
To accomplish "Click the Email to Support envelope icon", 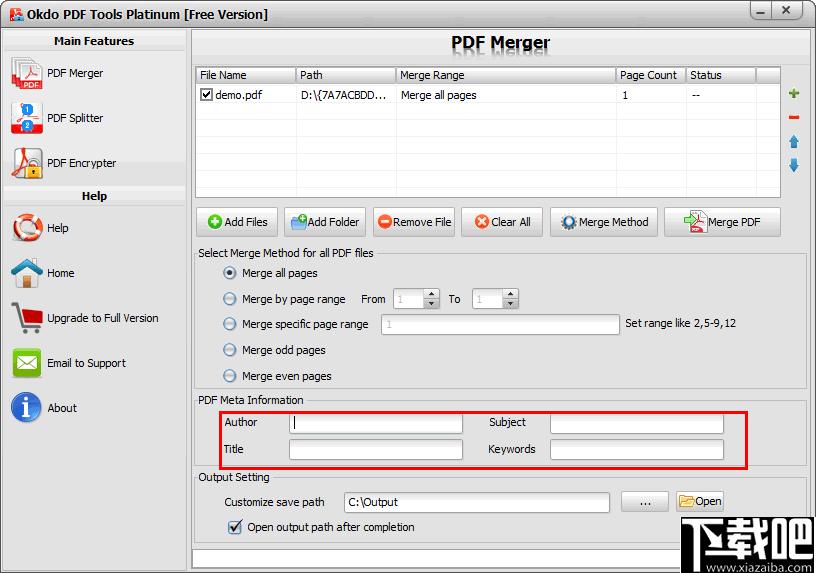I will [27, 363].
